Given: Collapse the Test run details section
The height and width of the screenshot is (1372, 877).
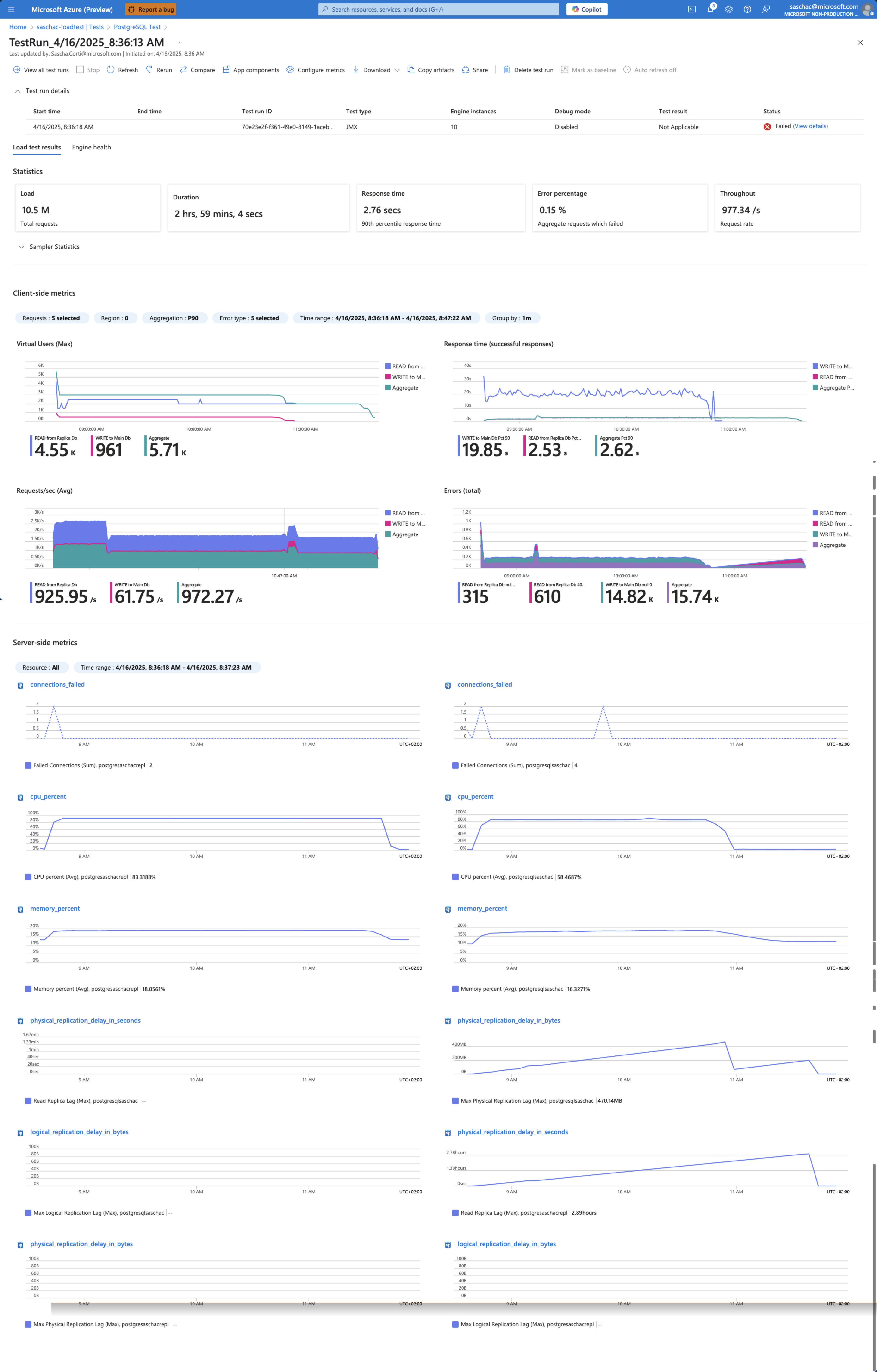Looking at the screenshot, I should [x=42, y=91].
